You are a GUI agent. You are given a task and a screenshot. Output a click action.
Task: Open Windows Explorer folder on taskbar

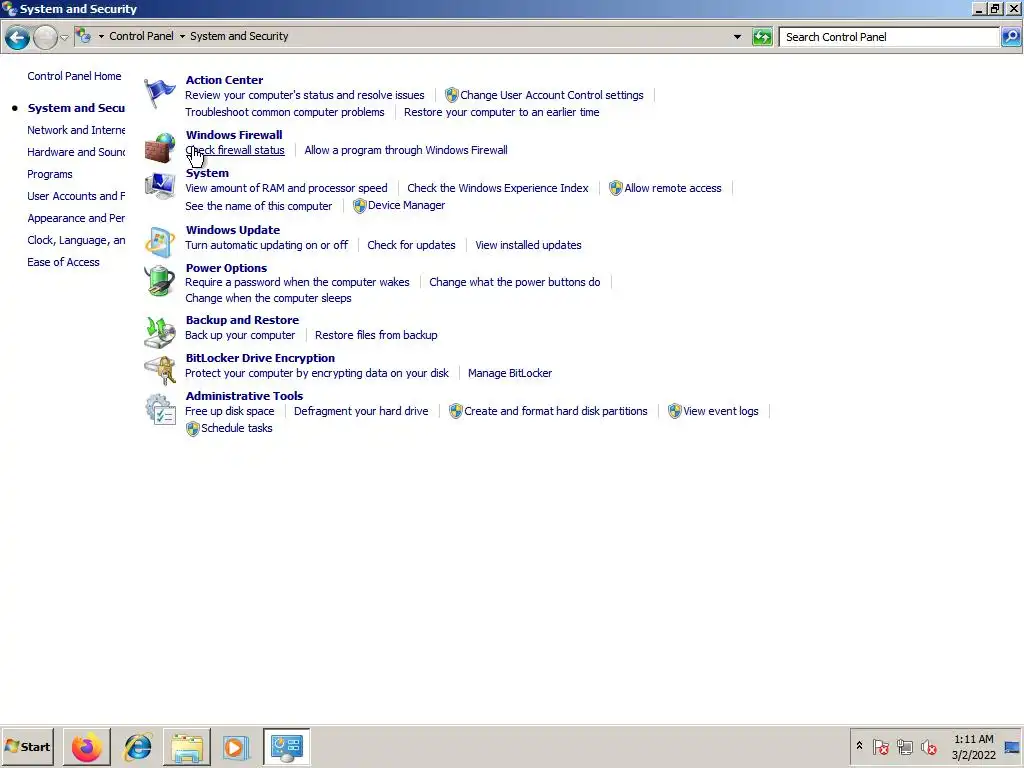pyautogui.click(x=187, y=746)
